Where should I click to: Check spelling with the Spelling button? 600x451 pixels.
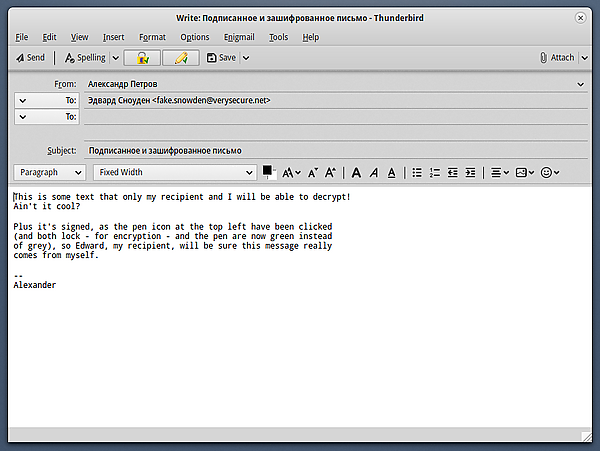[85, 58]
